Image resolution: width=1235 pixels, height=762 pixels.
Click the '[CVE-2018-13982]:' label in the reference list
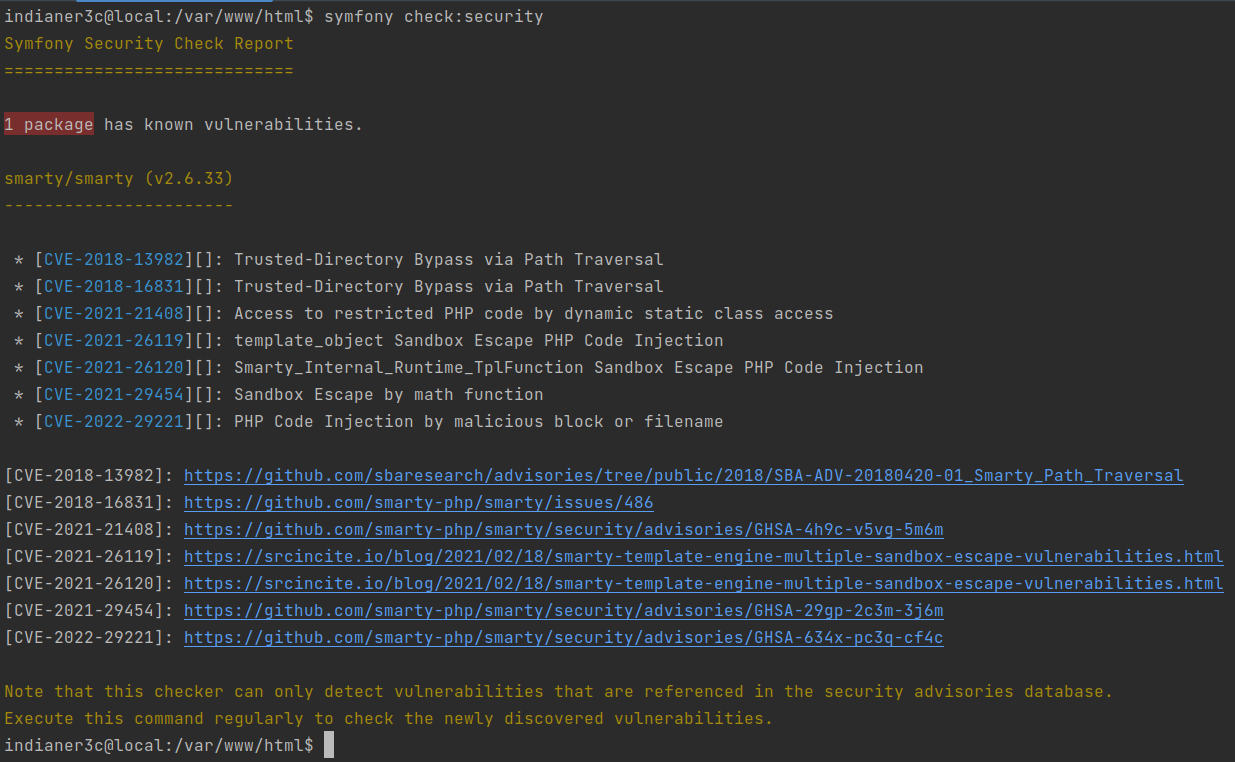pos(89,476)
